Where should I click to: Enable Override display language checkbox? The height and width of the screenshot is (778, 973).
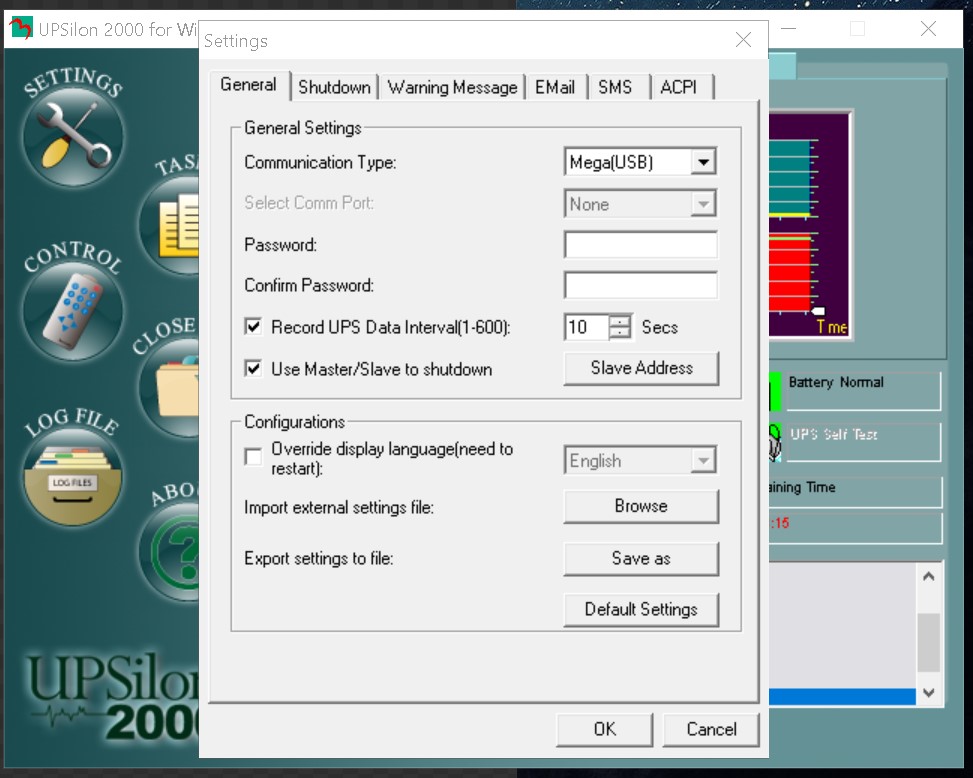pos(254,457)
